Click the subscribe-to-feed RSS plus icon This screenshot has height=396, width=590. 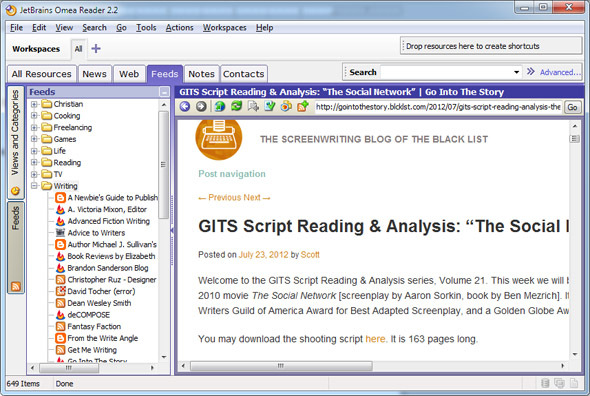(x=303, y=107)
